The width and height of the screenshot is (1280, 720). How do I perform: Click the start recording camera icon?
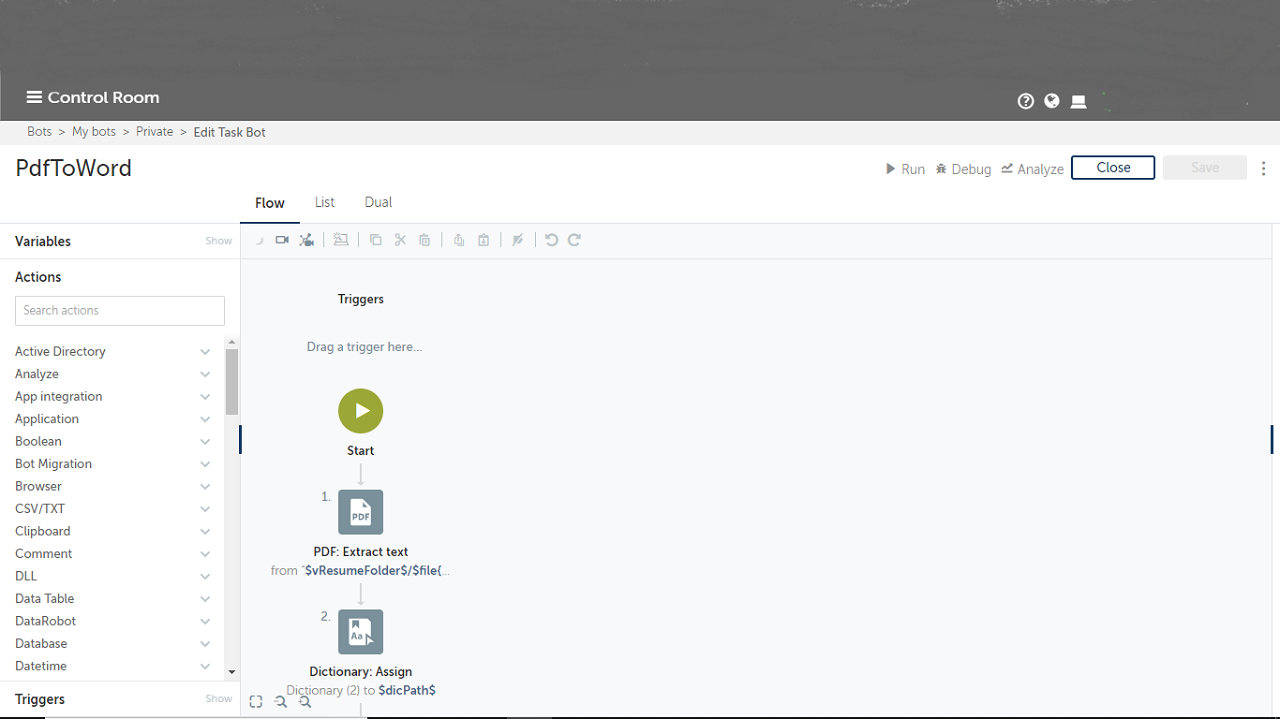pyautogui.click(x=282, y=240)
